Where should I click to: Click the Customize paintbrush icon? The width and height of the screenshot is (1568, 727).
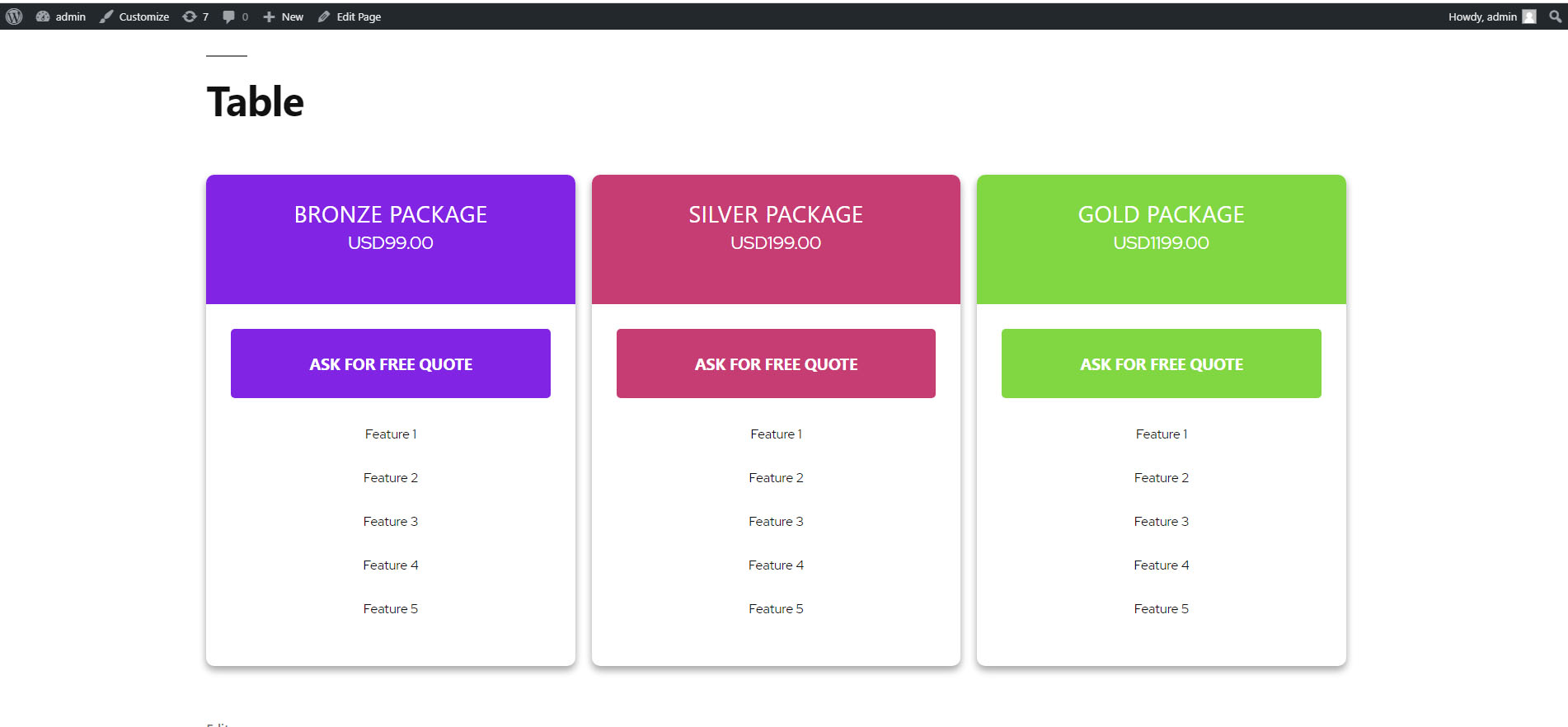[106, 16]
